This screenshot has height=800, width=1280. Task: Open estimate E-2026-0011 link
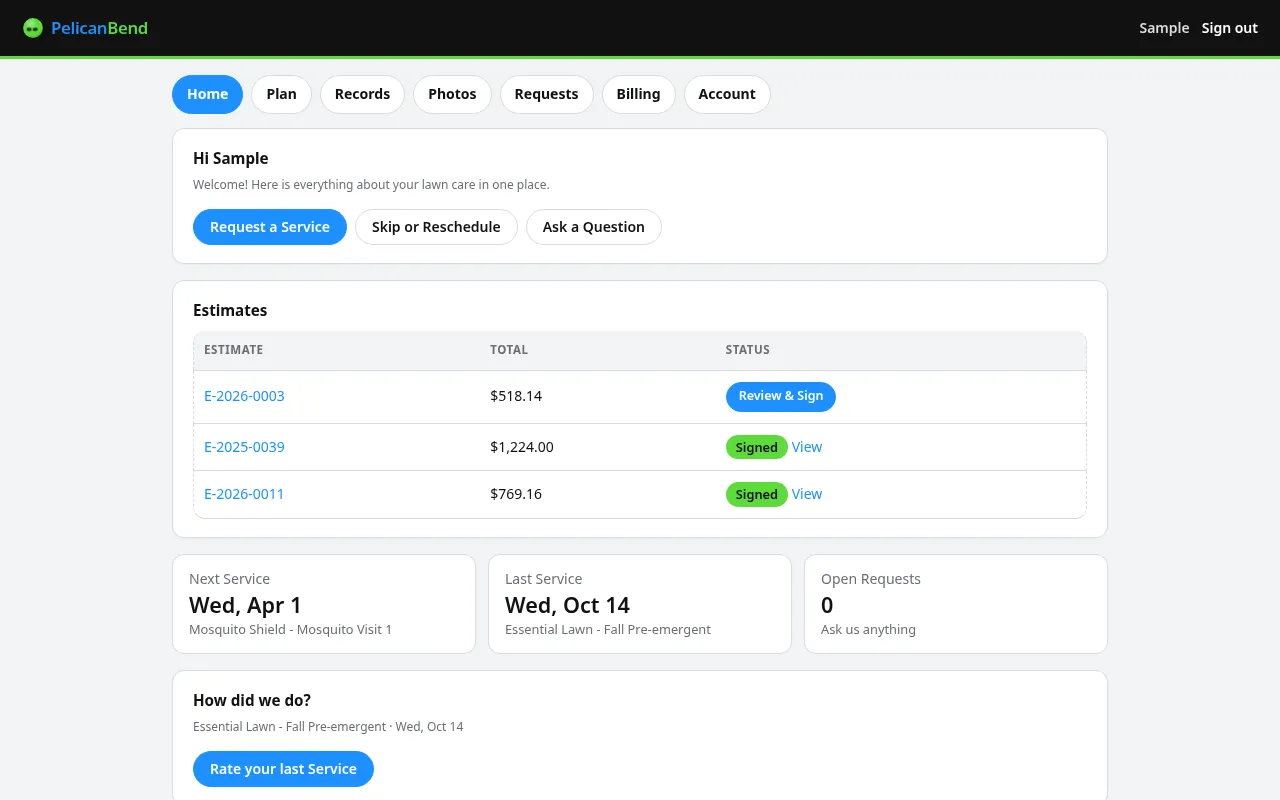click(x=244, y=494)
